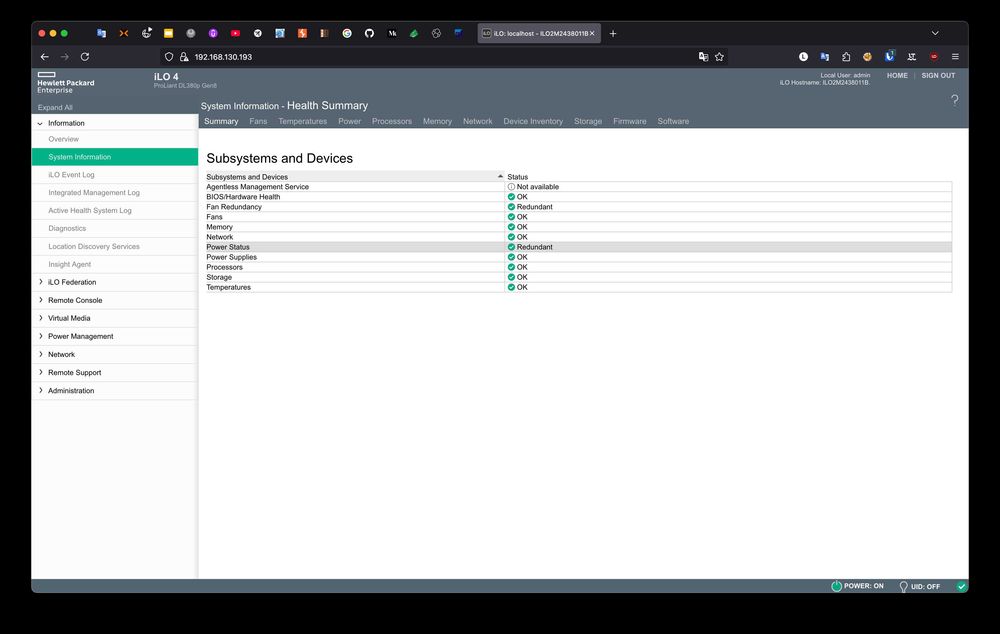Click the clock extension icon in toolbar
The image size is (1000, 634).
pos(803,57)
